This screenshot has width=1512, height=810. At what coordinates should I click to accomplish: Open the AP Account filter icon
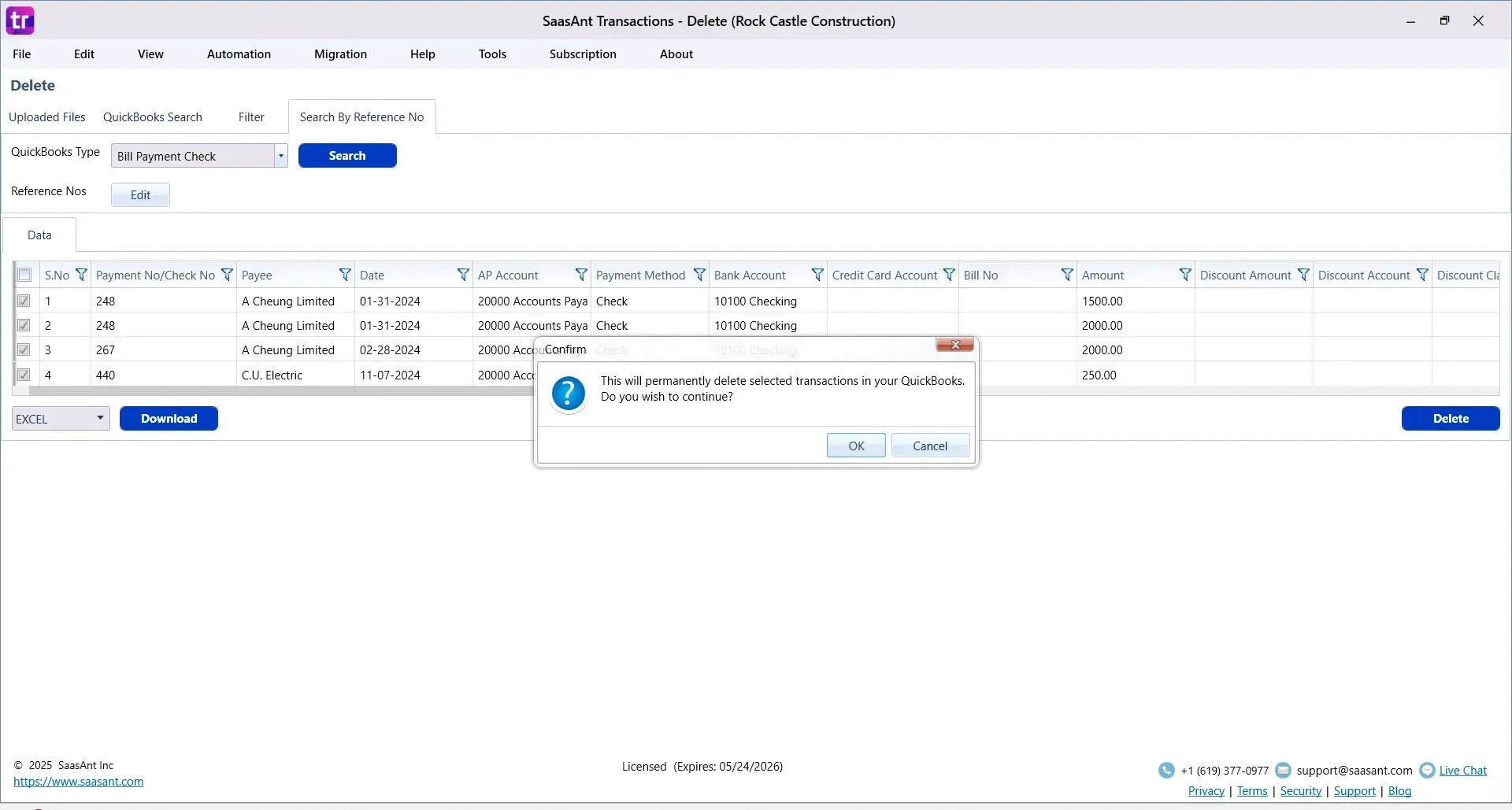(581, 275)
